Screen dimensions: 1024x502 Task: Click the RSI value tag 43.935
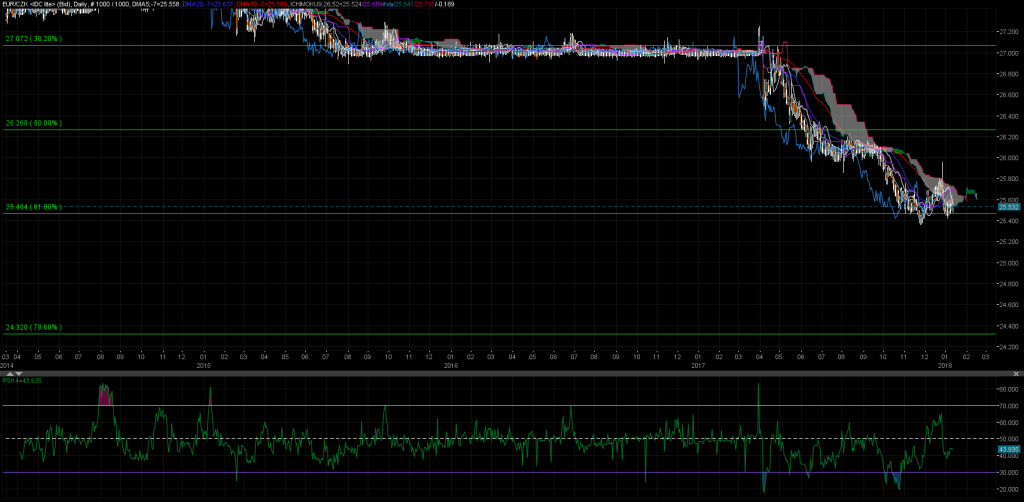[1007, 451]
